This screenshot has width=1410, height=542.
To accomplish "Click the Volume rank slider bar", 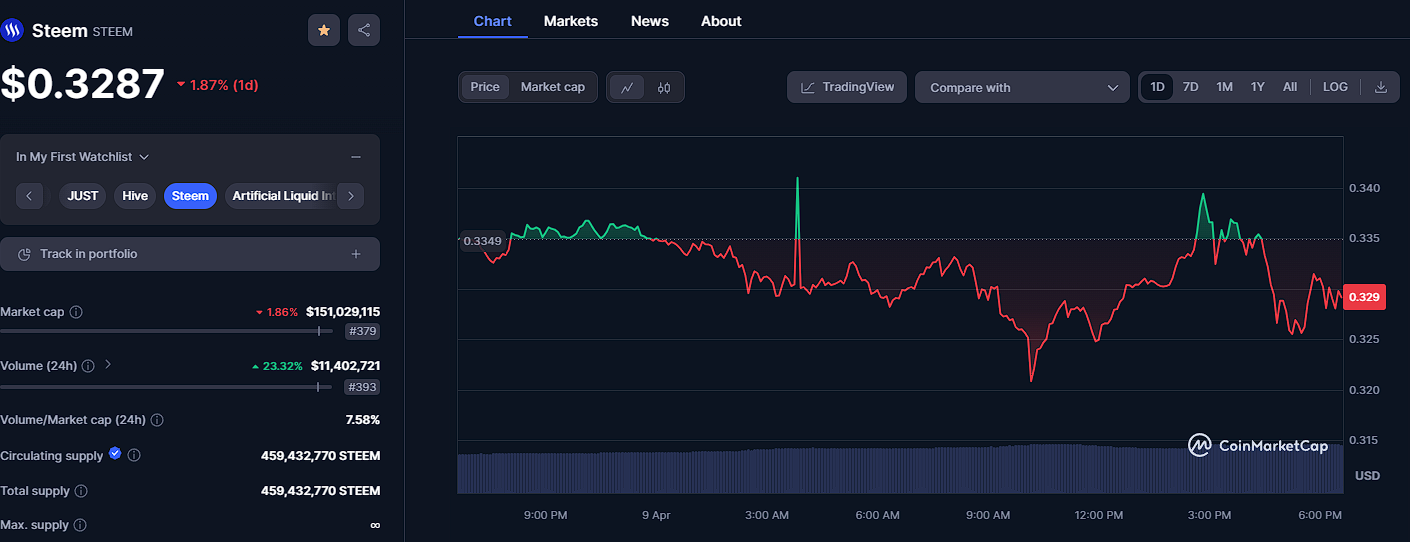I will (x=166, y=386).
